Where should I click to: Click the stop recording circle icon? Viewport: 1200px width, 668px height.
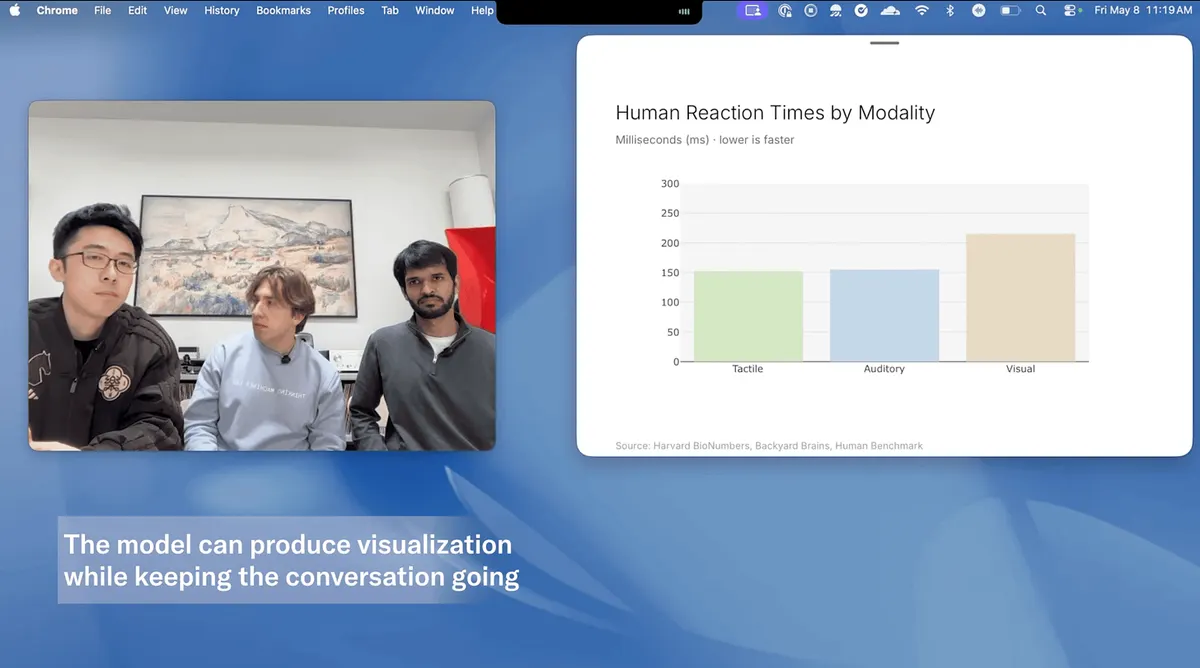(x=810, y=10)
